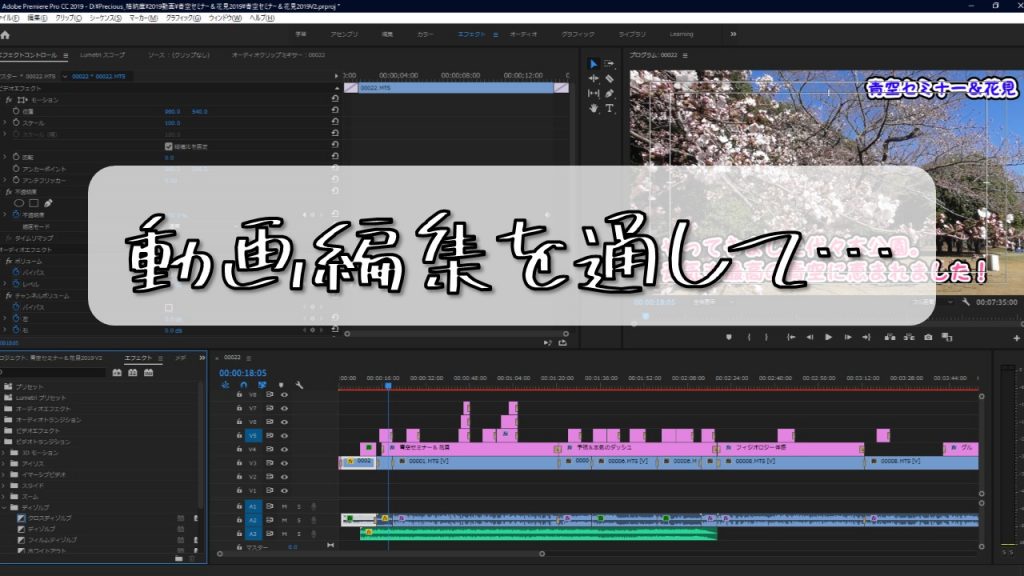Switch to Audio Clip Mixer tab
Viewport: 1024px width, 576px height.
tap(278, 56)
